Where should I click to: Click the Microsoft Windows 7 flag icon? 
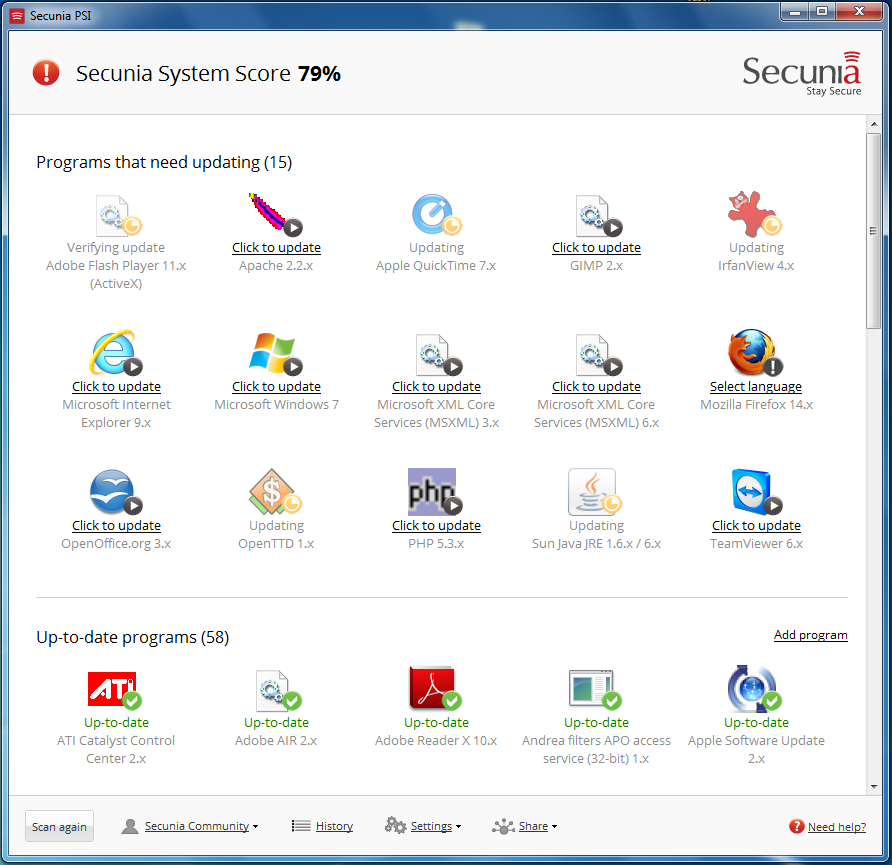276,353
